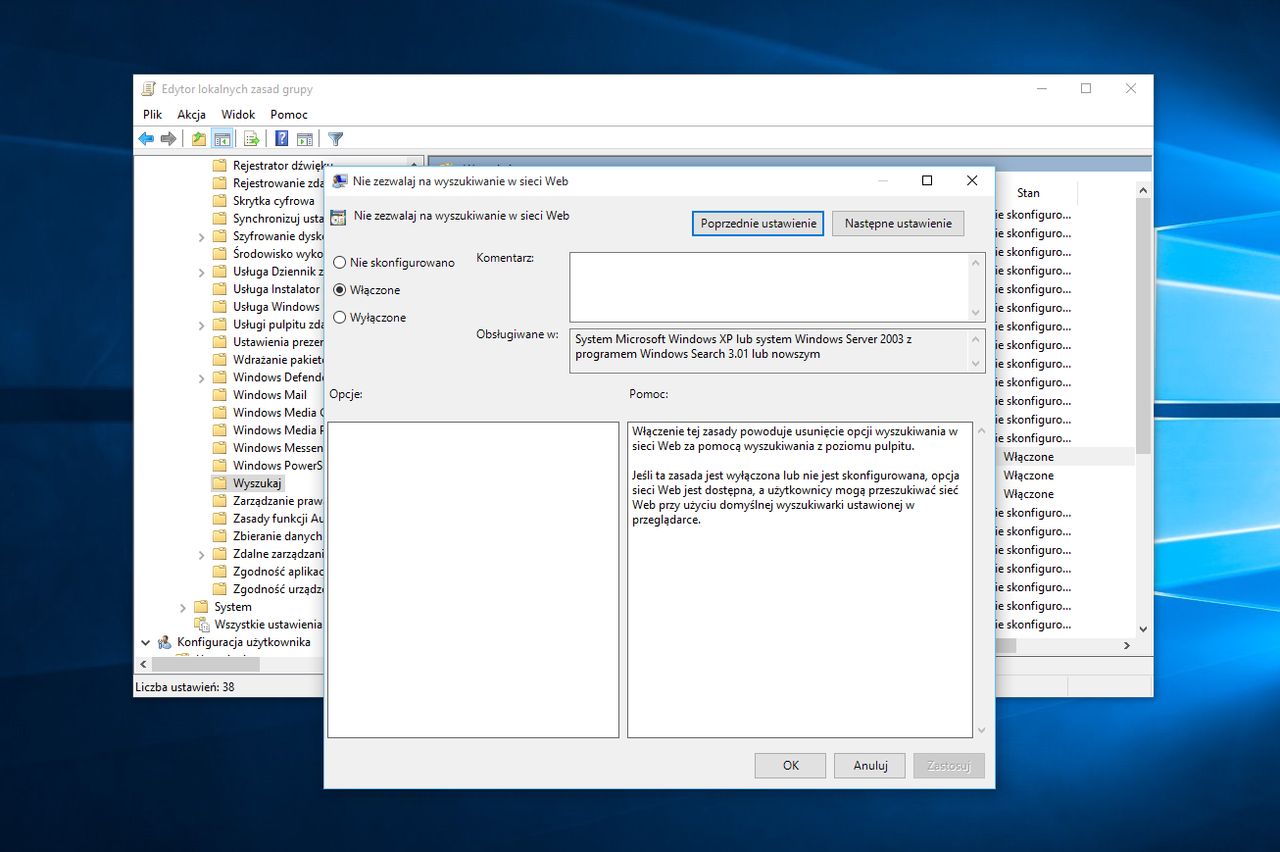The height and width of the screenshot is (852, 1280).
Task: Expand the 'System' tree node
Action: [183, 607]
